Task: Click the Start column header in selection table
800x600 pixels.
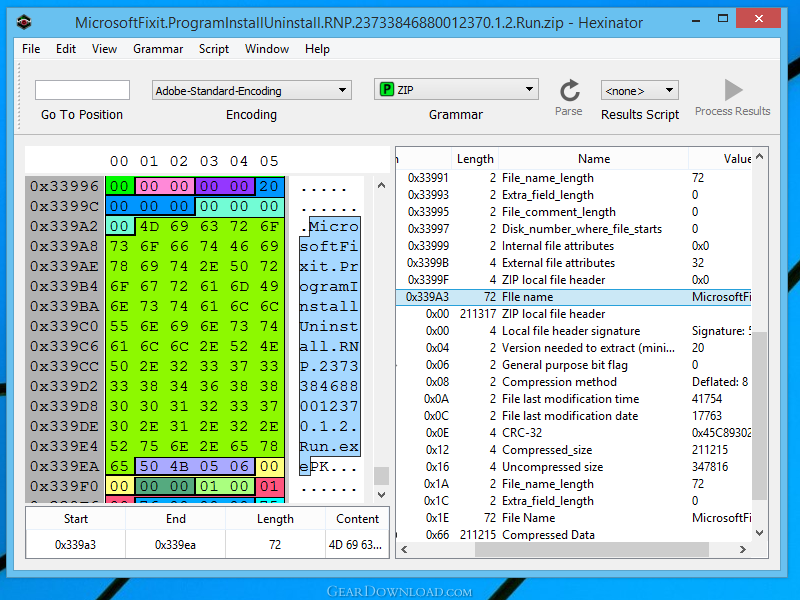Action: coord(76,519)
